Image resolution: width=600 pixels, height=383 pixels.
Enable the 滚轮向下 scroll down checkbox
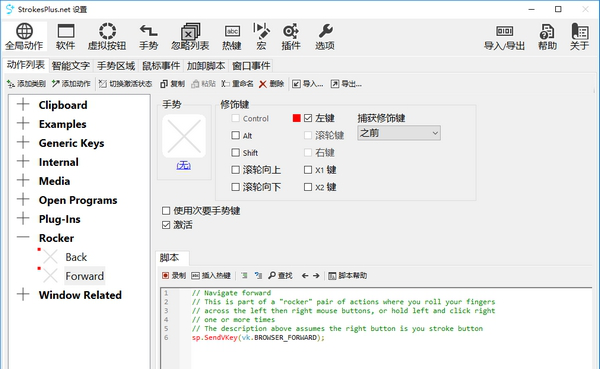235,187
